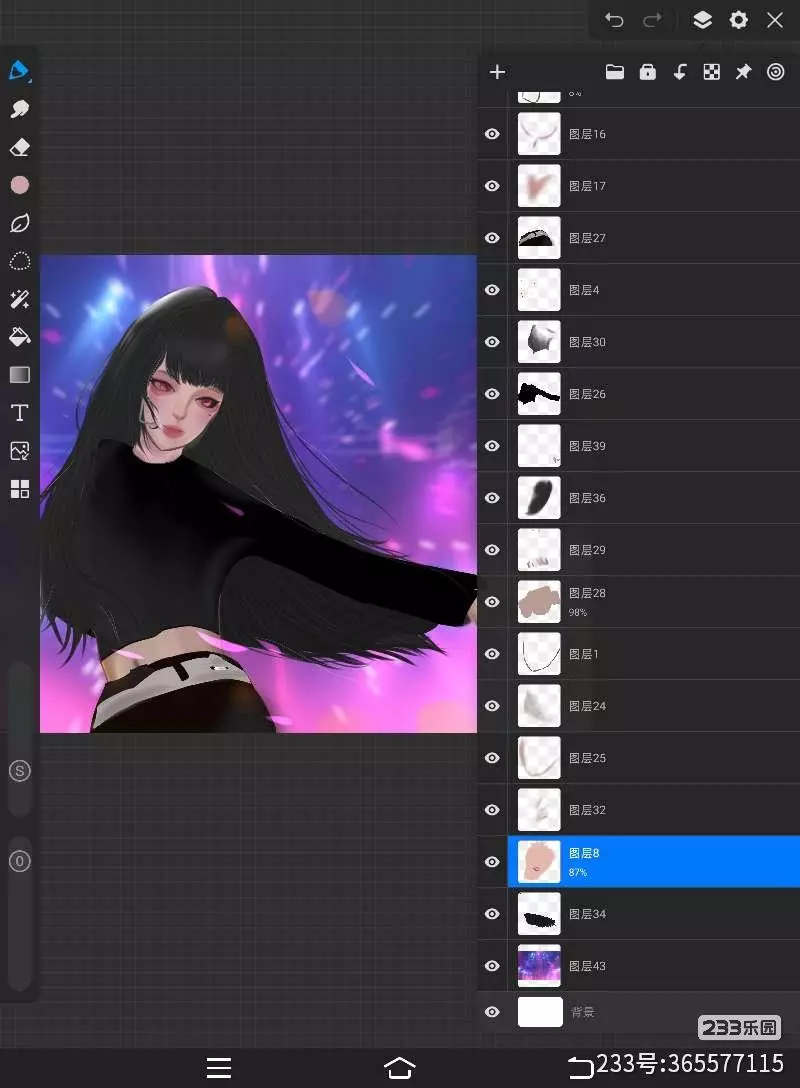
Task: Open the settings gear menu
Action: point(738,20)
